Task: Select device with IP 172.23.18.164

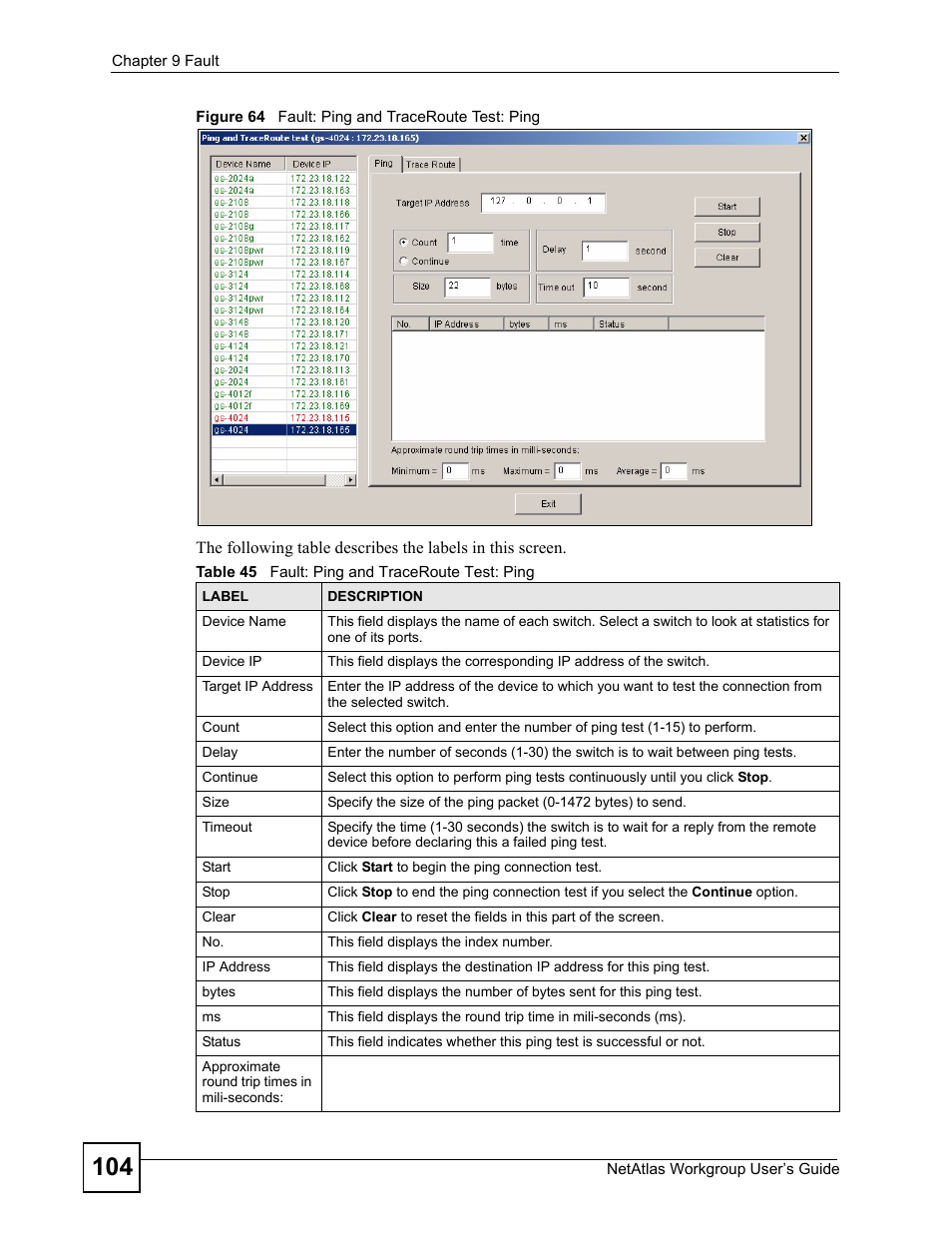Action: (321, 310)
